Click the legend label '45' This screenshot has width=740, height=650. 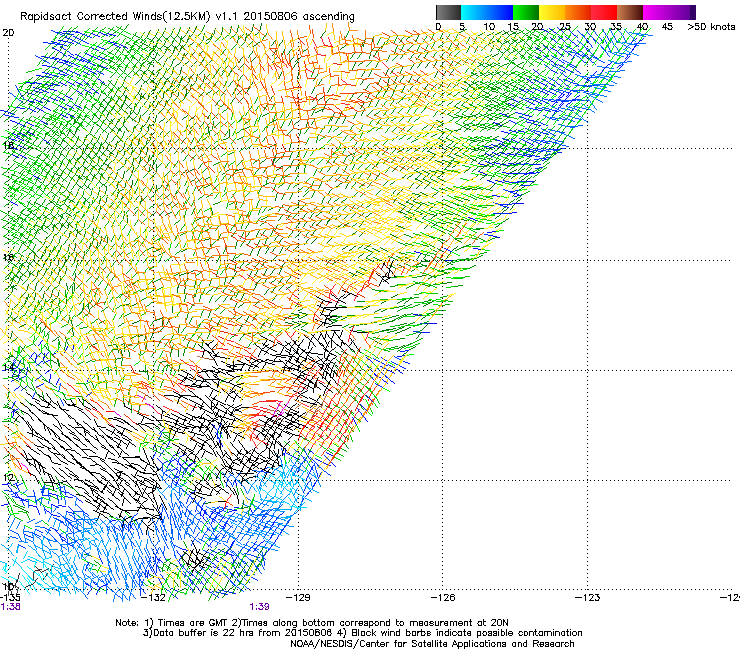(667, 27)
